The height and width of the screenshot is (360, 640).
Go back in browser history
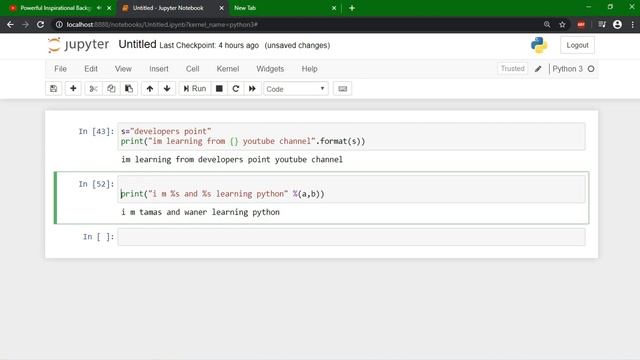click(10, 24)
